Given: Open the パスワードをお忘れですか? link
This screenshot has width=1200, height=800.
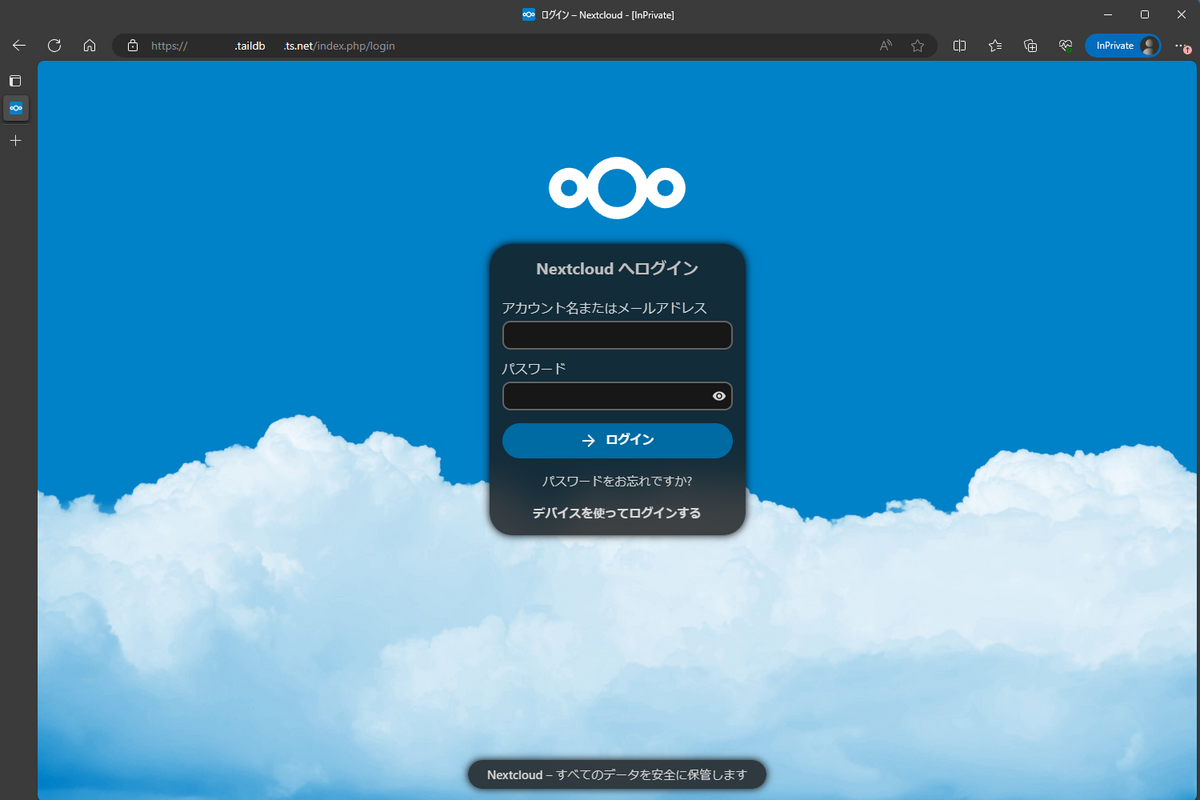Looking at the screenshot, I should (617, 481).
